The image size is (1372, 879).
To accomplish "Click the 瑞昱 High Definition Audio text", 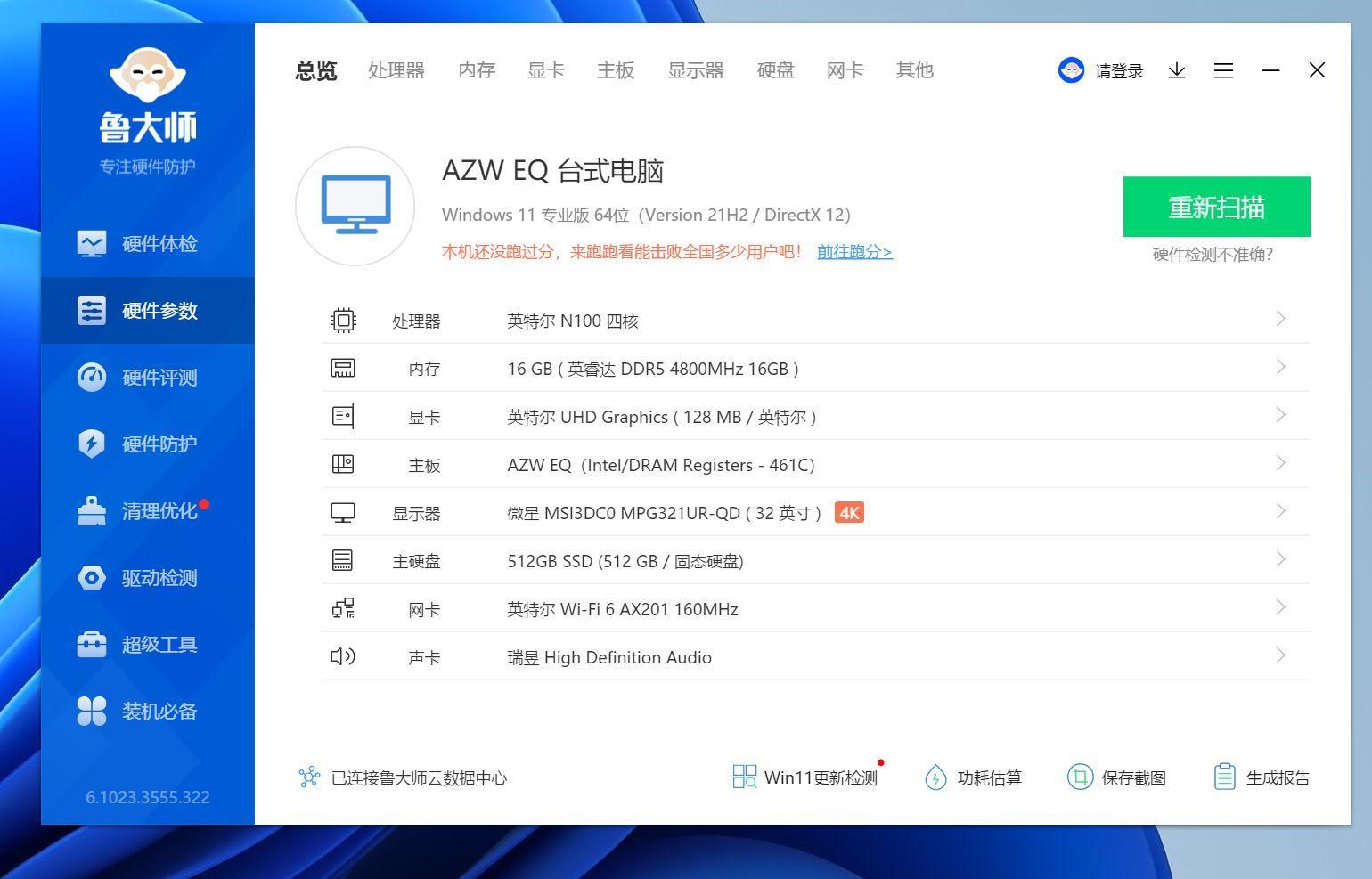I will (x=609, y=657).
